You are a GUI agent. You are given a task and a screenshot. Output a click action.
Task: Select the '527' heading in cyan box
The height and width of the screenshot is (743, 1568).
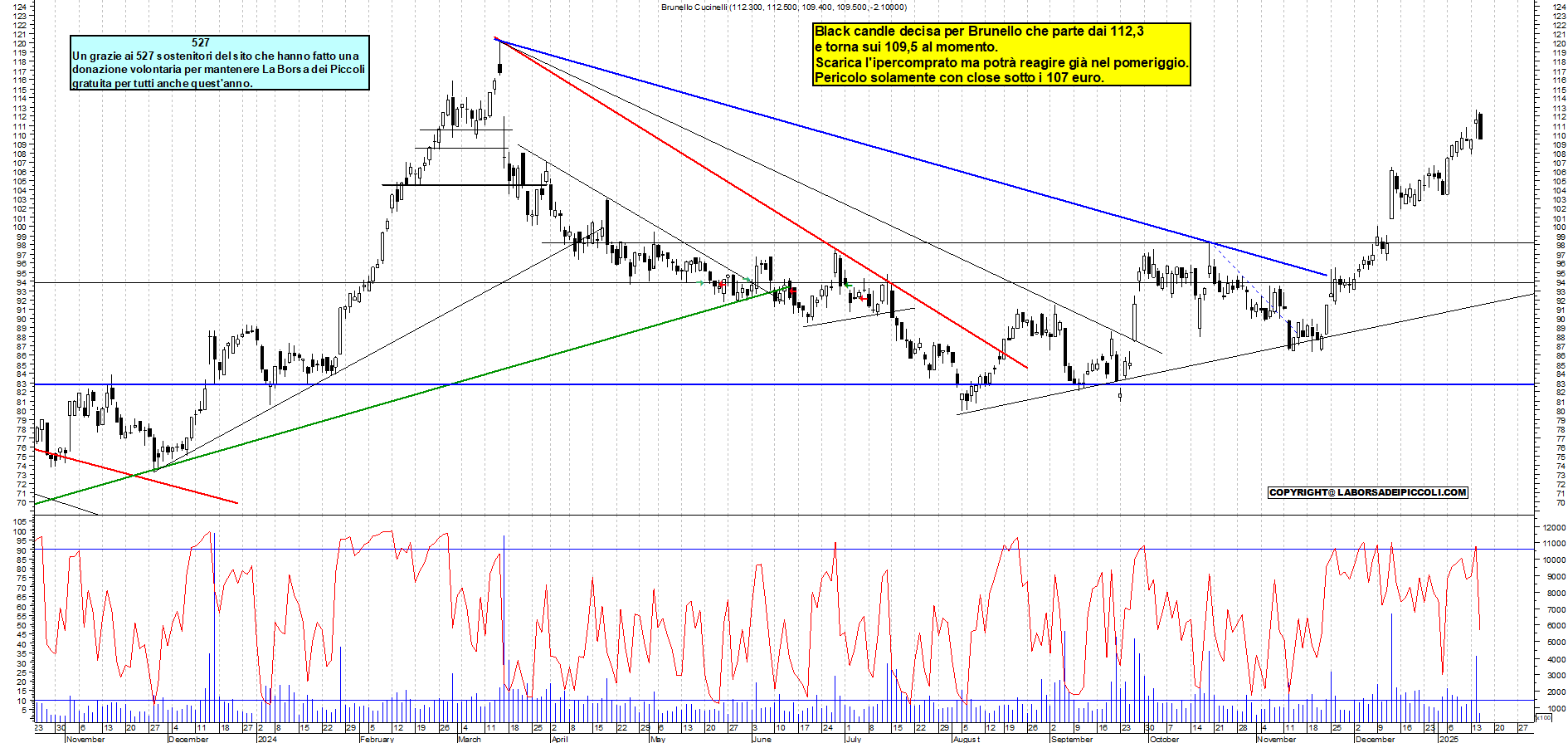tap(201, 42)
